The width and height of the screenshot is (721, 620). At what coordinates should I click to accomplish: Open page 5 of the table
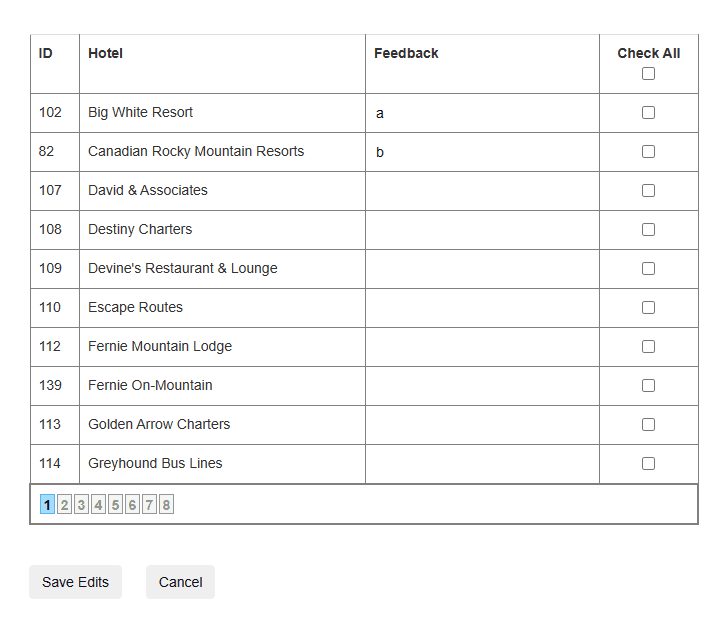(115, 505)
